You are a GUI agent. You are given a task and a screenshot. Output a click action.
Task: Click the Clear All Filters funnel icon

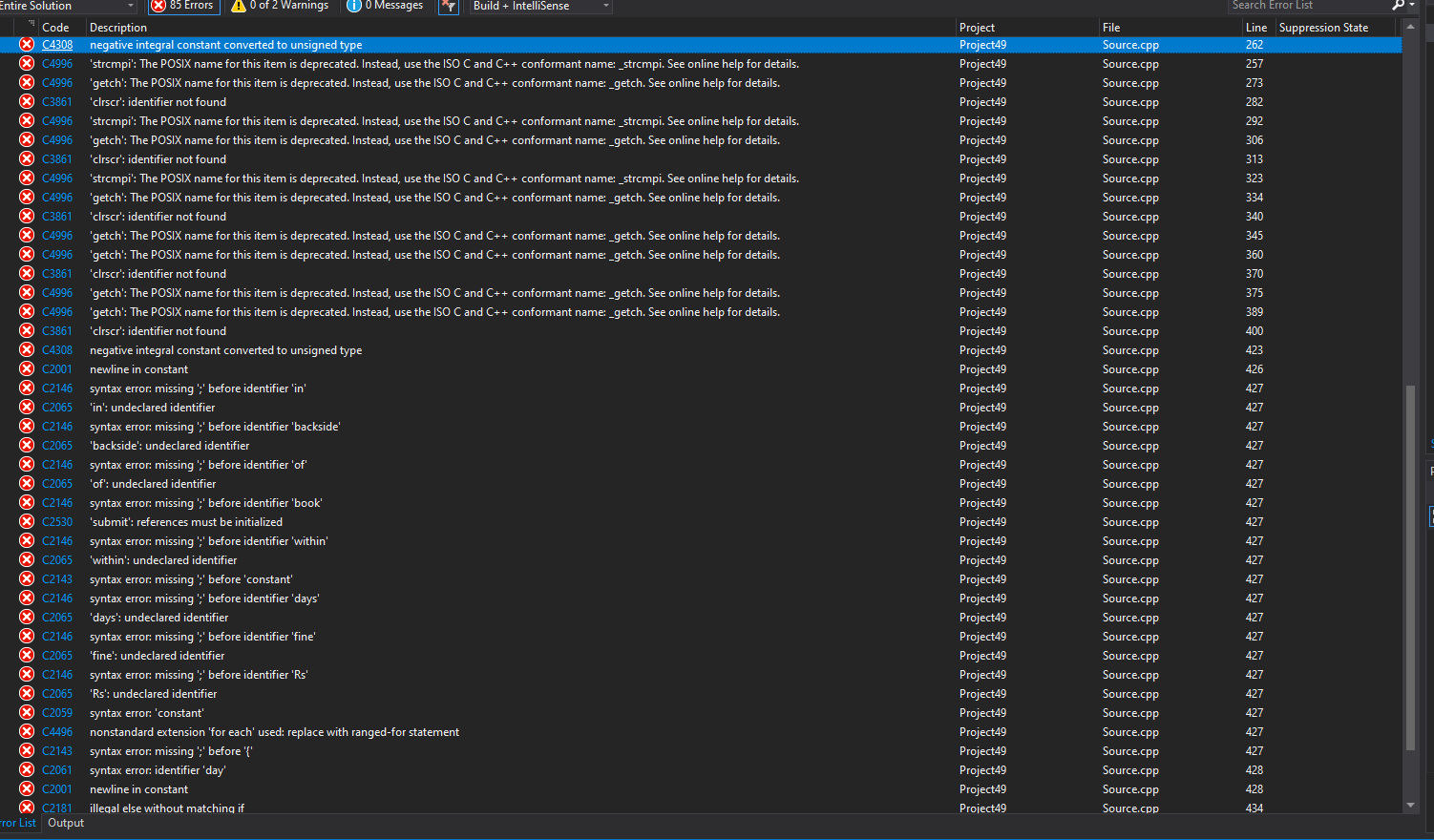coord(448,7)
